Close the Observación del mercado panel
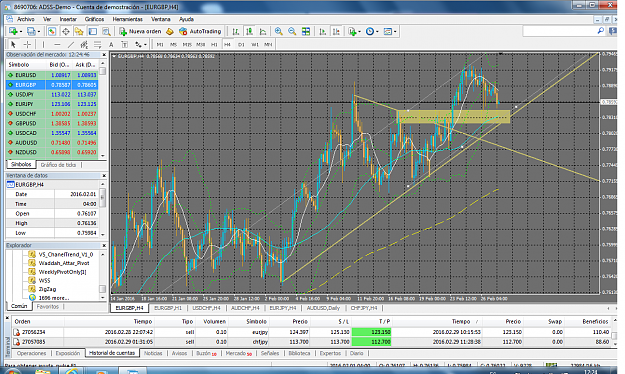 (x=104, y=55)
